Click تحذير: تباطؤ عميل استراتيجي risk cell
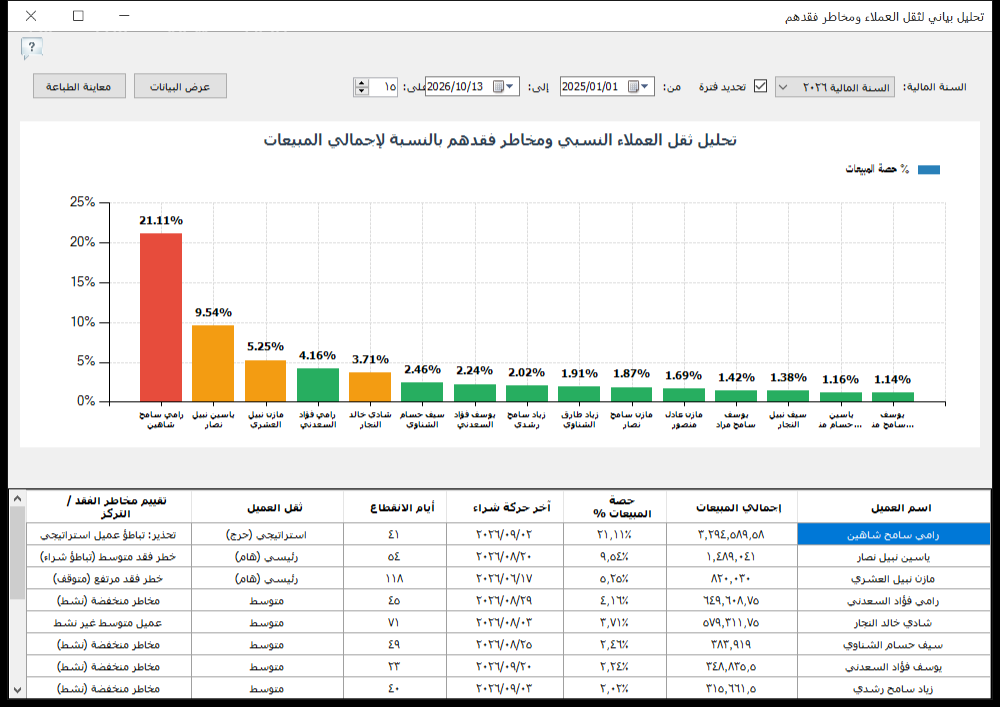Viewport: 1000px width, 707px height. tap(109, 535)
